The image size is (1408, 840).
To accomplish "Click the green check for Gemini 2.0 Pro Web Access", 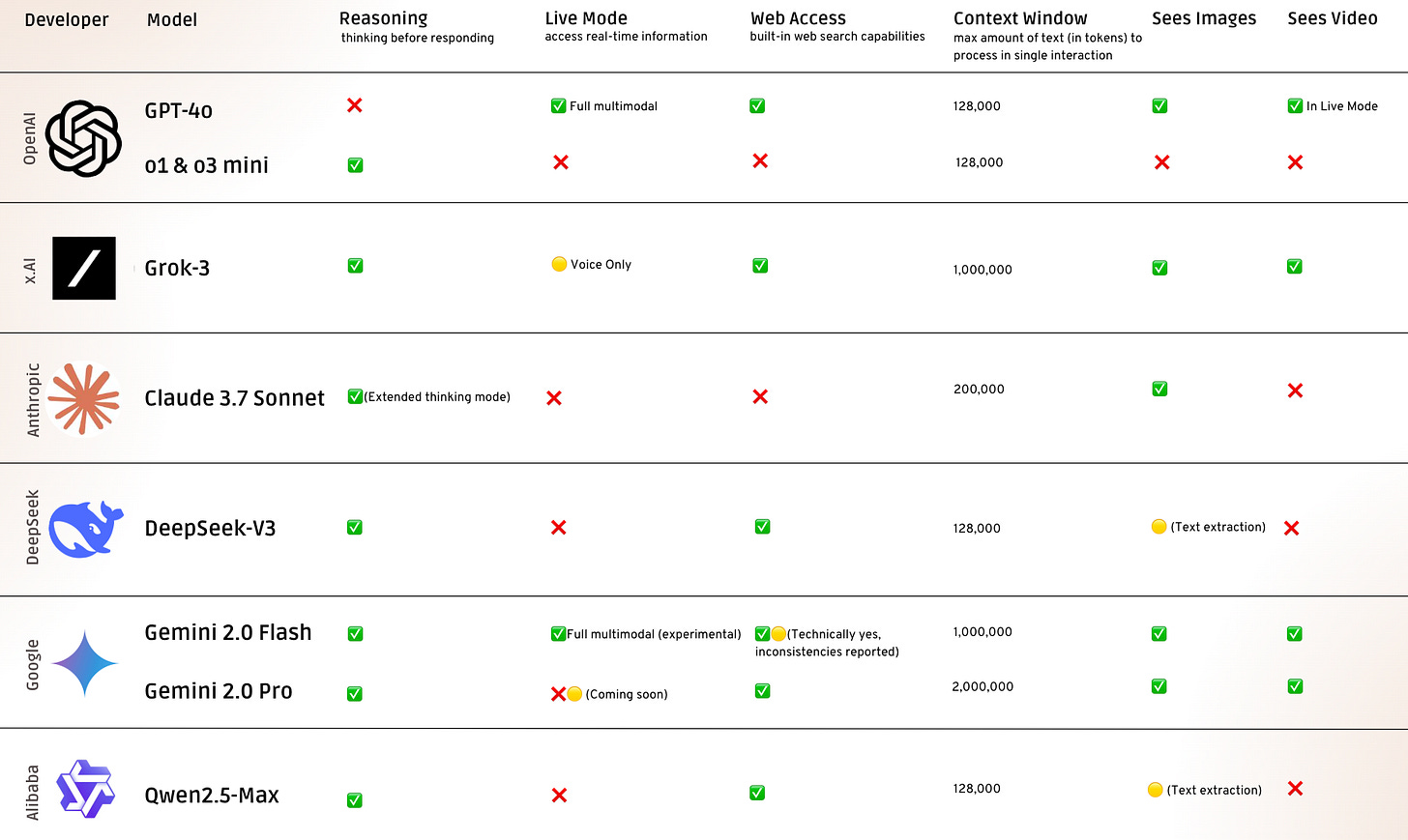I will [x=762, y=690].
